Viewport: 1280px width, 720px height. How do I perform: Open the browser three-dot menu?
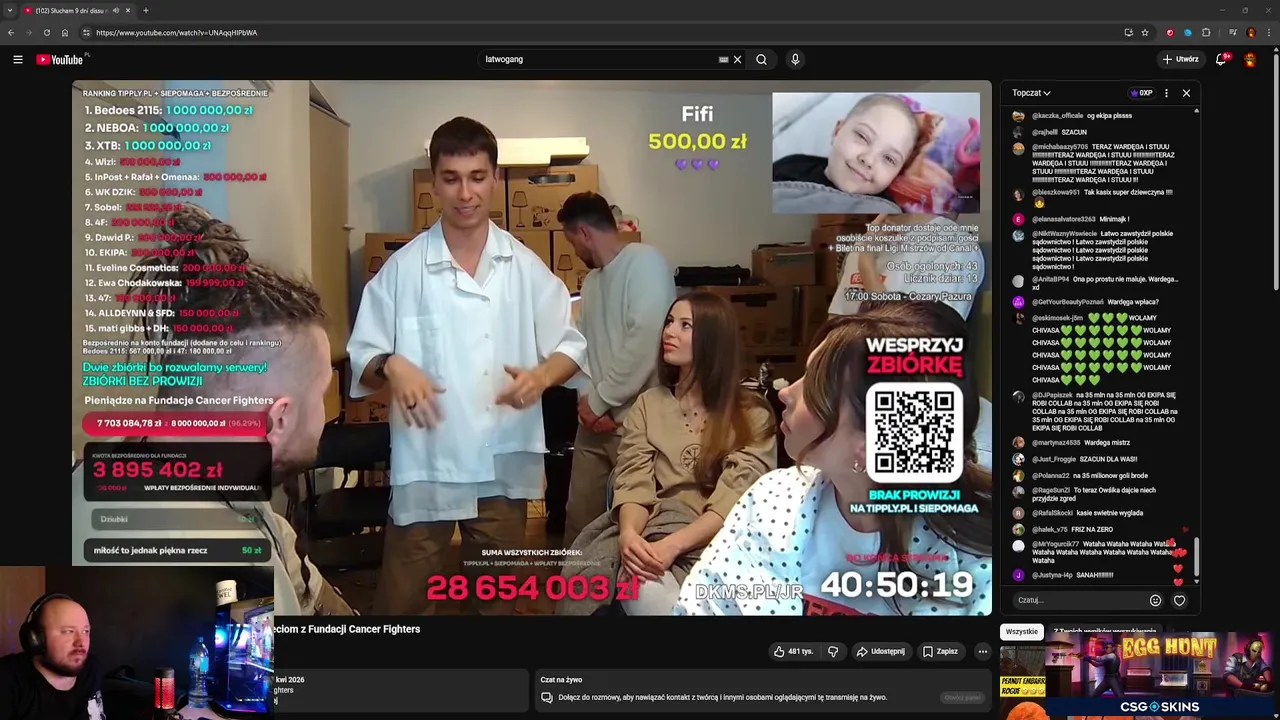coord(1269,33)
